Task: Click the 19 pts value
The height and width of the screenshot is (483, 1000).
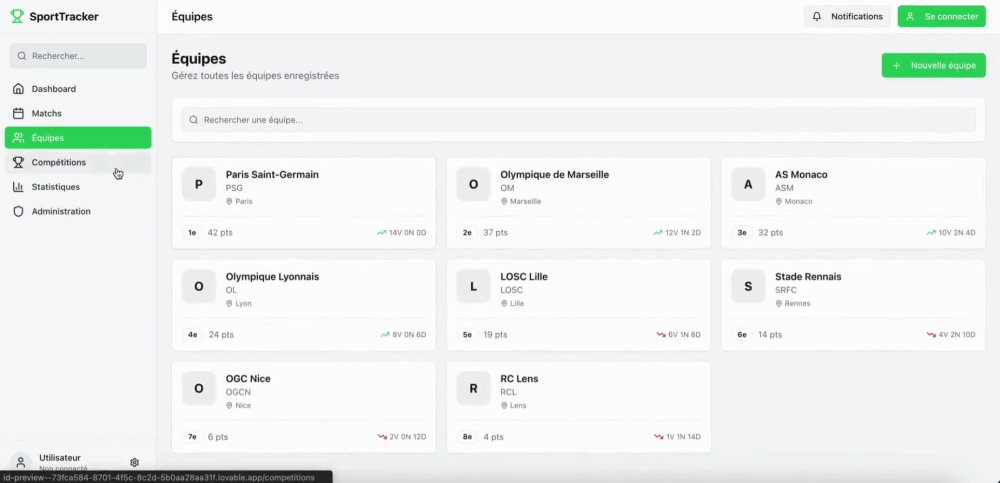Action: [x=496, y=334]
